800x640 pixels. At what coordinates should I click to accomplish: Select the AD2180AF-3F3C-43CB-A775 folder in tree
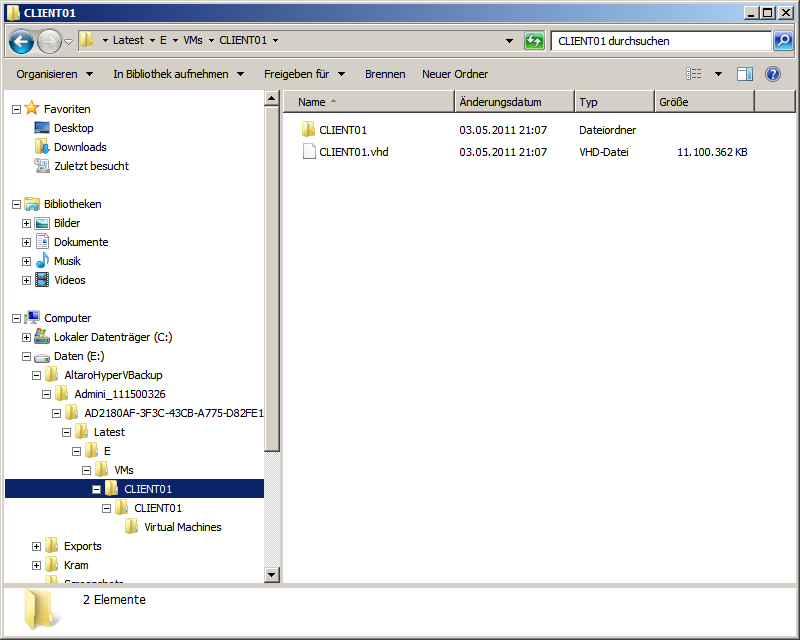click(x=174, y=413)
